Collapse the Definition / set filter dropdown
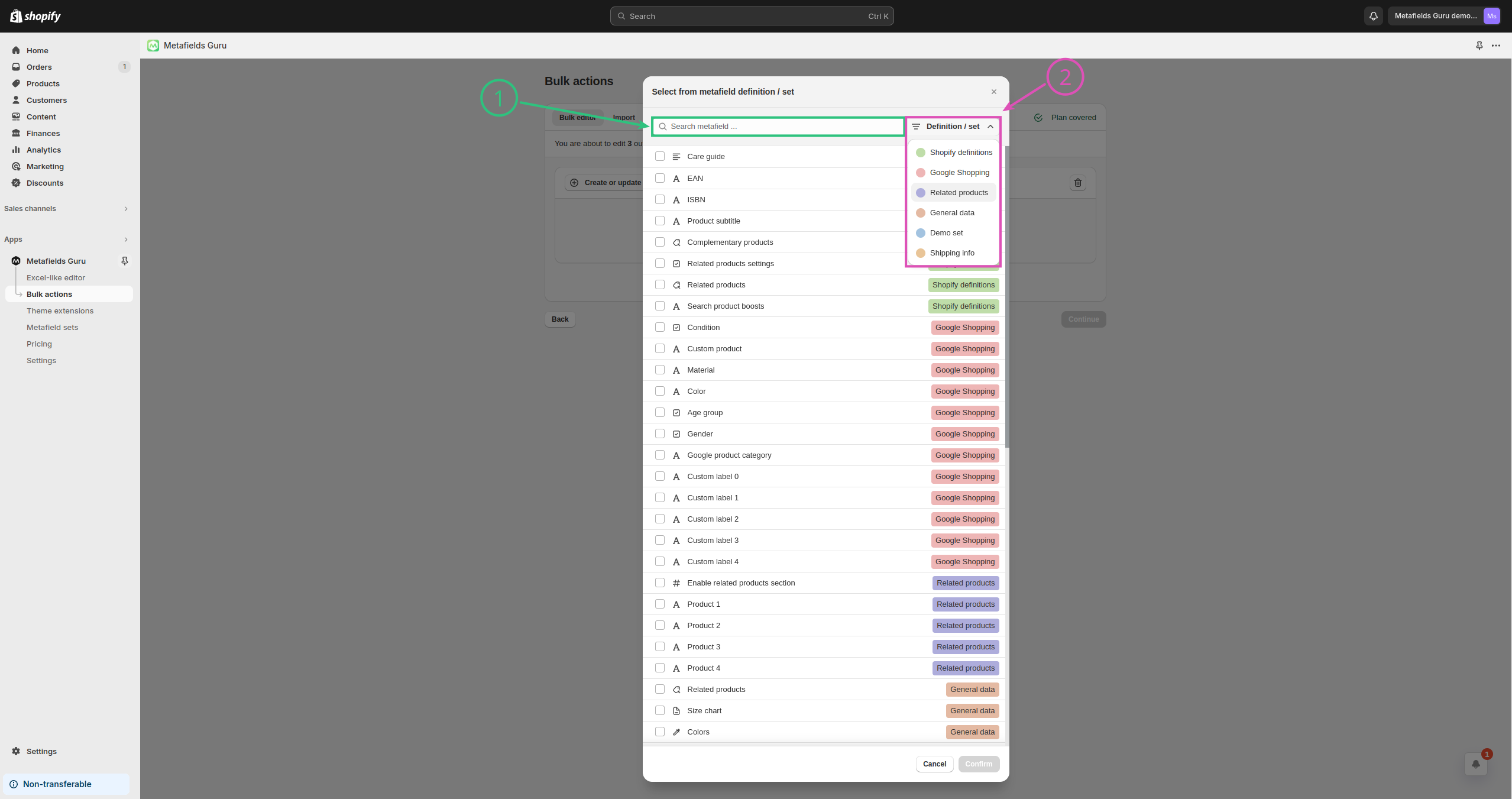Viewport: 1512px width, 799px height. coord(953,127)
